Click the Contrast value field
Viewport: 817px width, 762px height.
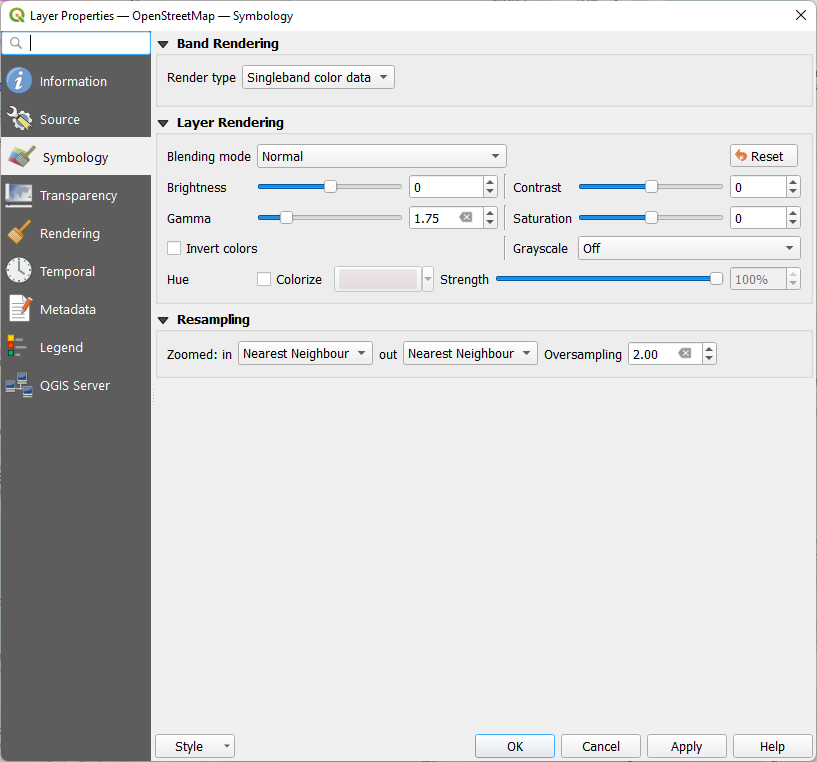coord(758,187)
